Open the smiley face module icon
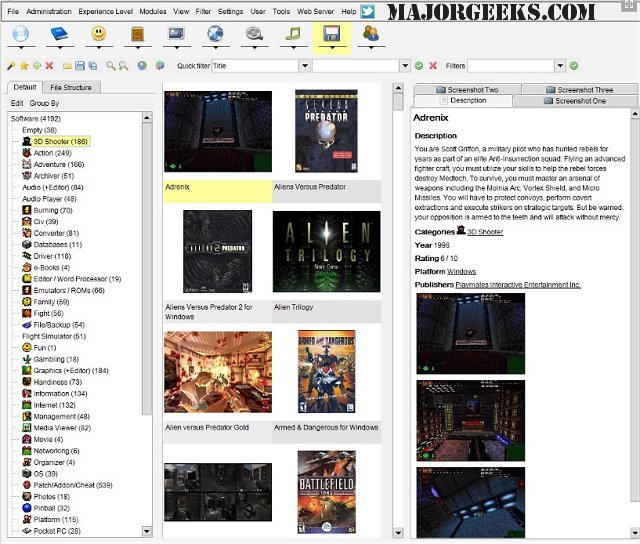 [x=98, y=33]
